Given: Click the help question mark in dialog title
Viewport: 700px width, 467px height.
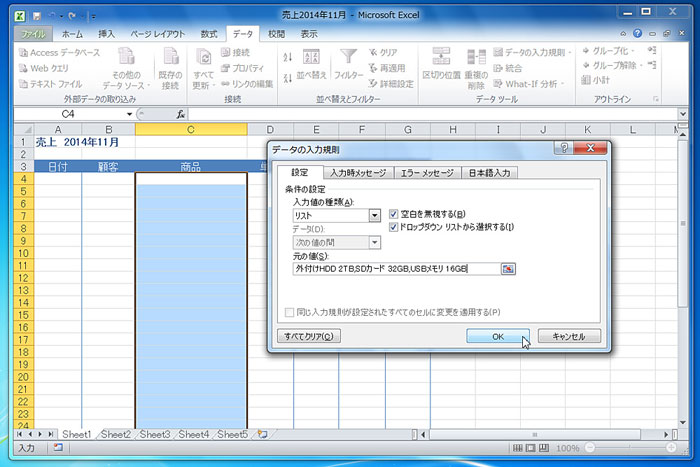Looking at the screenshot, I should 564,148.
